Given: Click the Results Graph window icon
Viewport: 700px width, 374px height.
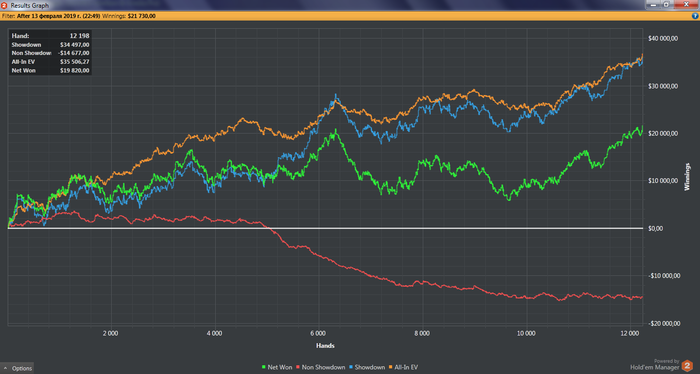Looking at the screenshot, I should click(x=4, y=5).
